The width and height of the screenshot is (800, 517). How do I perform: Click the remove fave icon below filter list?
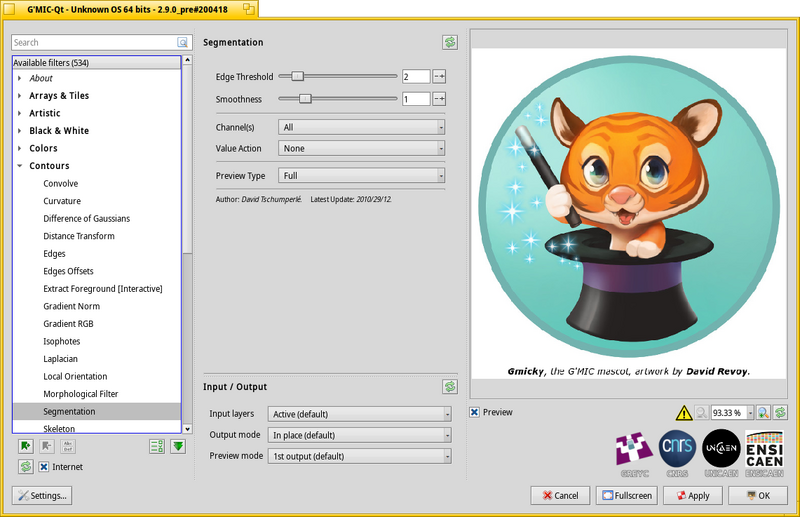[46, 447]
